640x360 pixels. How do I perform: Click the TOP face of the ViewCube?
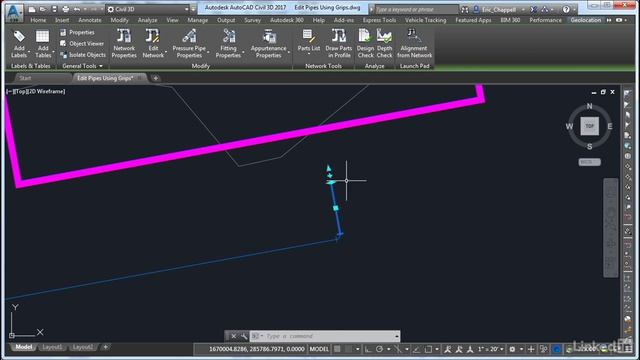click(x=589, y=126)
